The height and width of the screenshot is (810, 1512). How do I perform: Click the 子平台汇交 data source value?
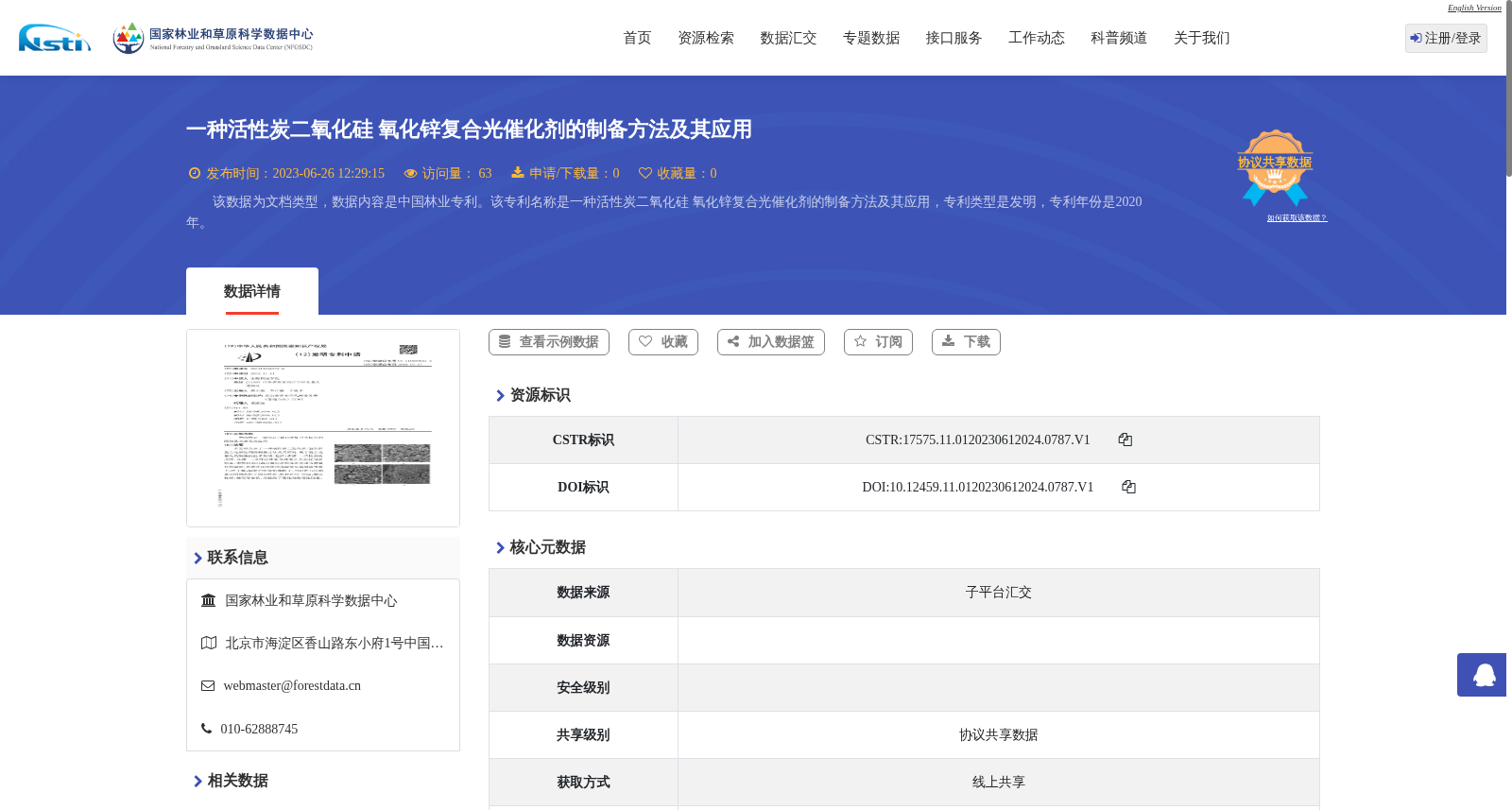(999, 593)
